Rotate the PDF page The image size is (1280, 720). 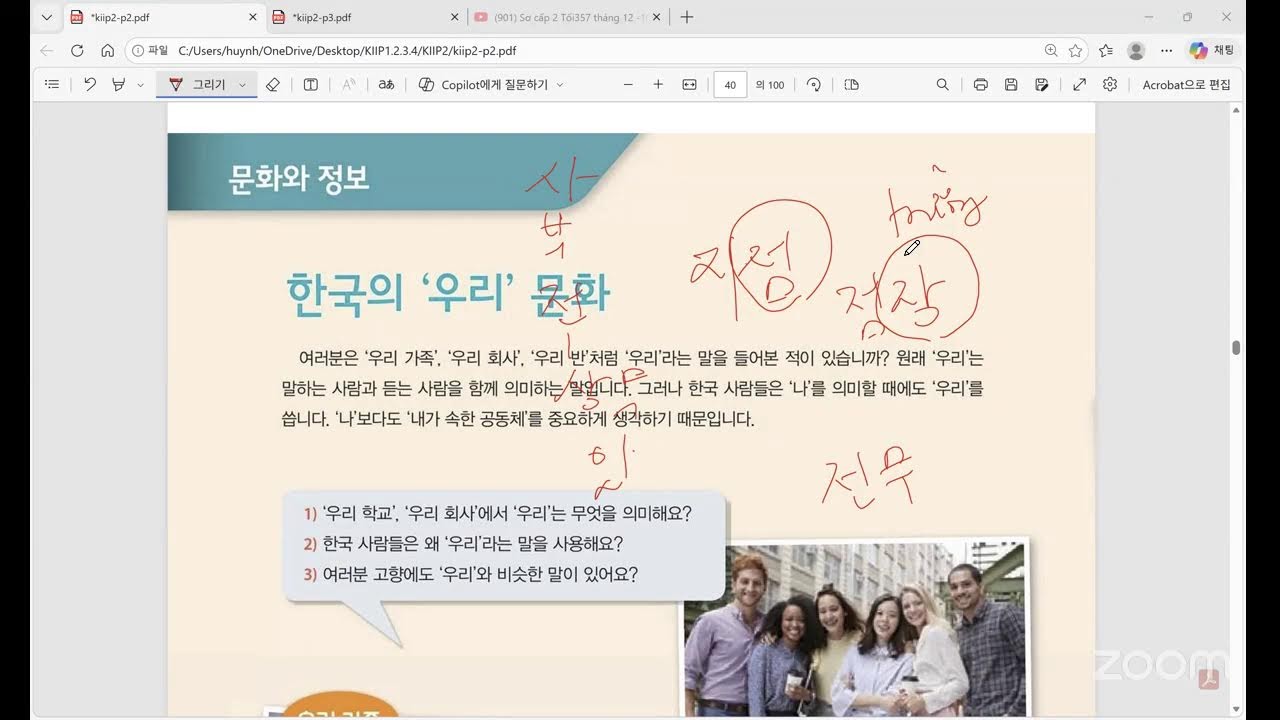coord(814,85)
